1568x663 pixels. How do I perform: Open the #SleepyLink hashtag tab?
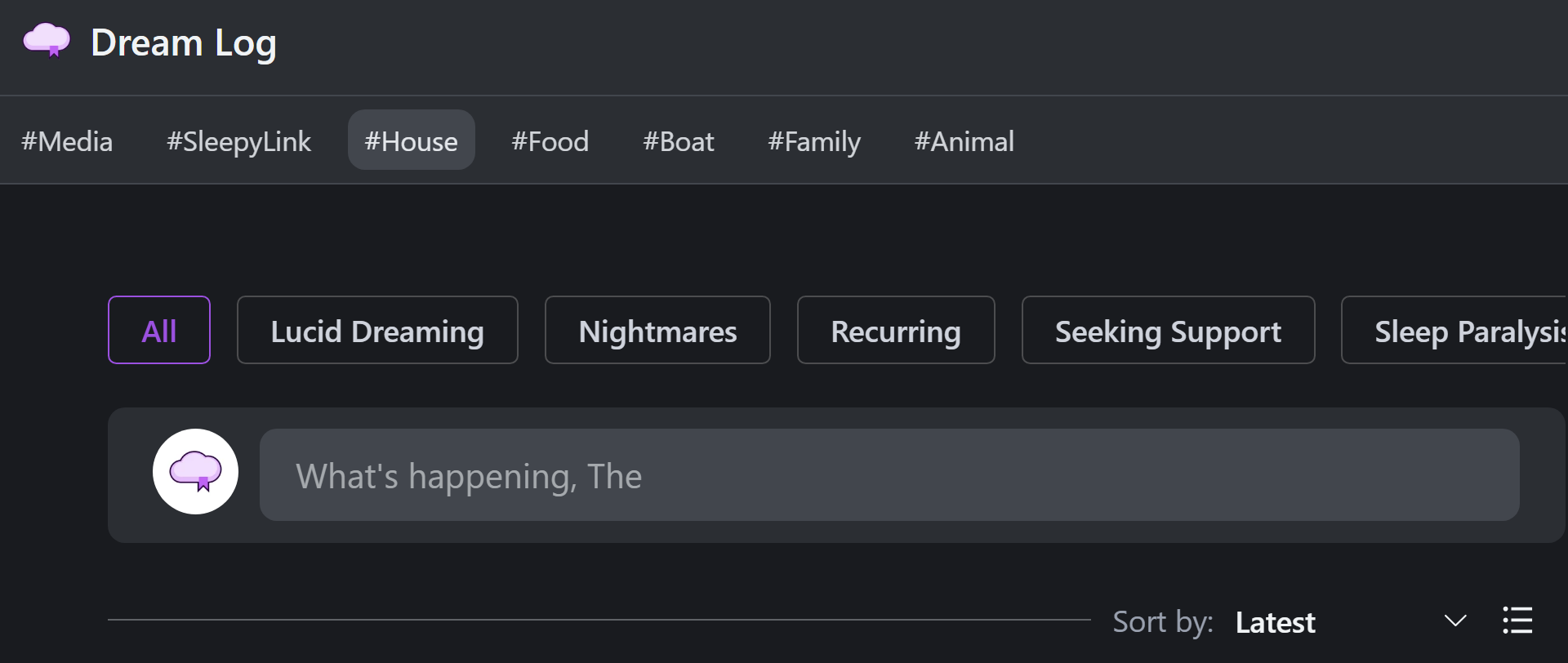[x=238, y=141]
